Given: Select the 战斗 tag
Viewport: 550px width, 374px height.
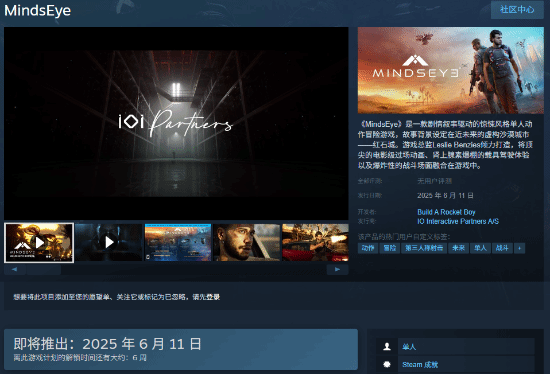Looking at the screenshot, I should tap(502, 248).
